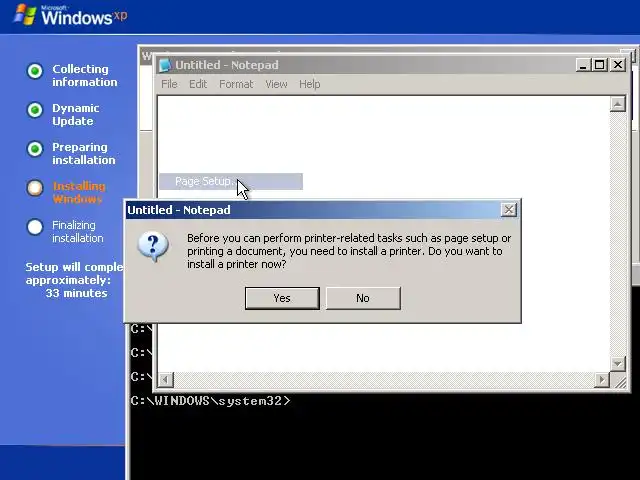Click the '33 minutes' setup estimate text
Screen dimensions: 640x480
[x=76, y=293]
